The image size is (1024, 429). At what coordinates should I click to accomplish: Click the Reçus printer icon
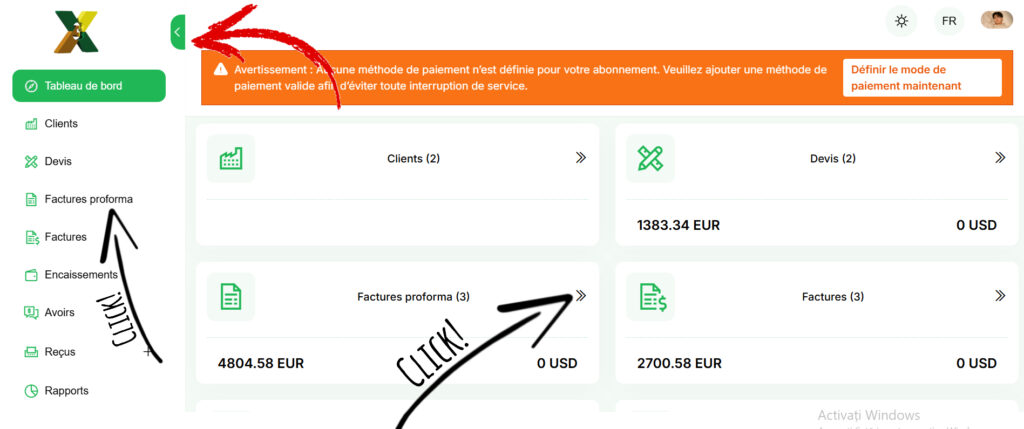31,352
